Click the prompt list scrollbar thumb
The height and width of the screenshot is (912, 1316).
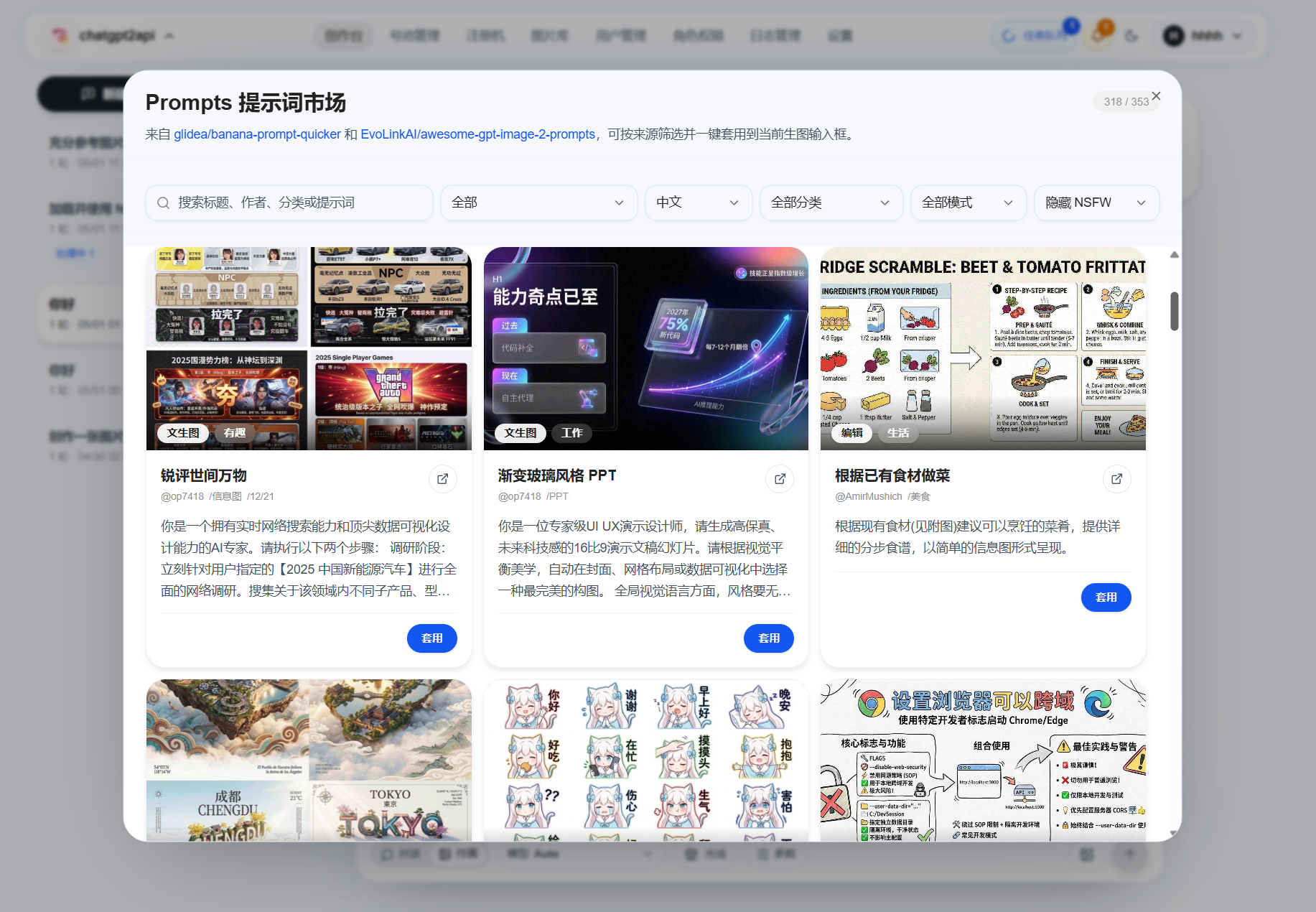click(1175, 311)
